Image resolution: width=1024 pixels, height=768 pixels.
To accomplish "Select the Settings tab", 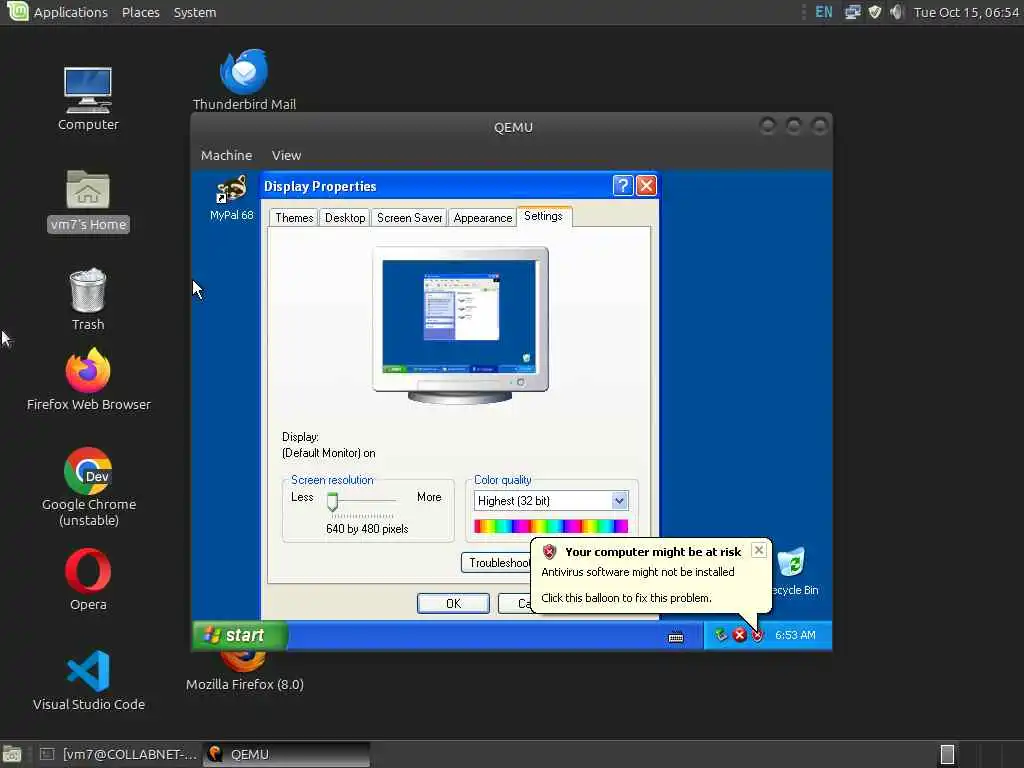I will pyautogui.click(x=543, y=216).
